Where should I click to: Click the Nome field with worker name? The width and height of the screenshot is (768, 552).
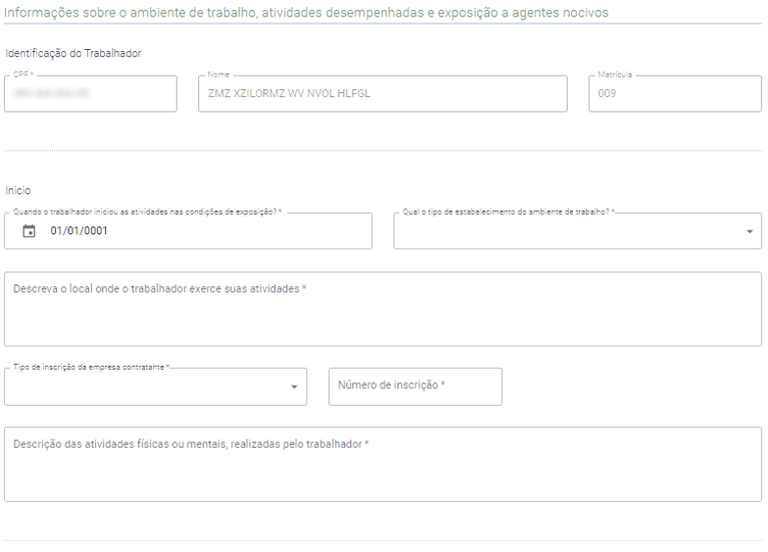382,94
